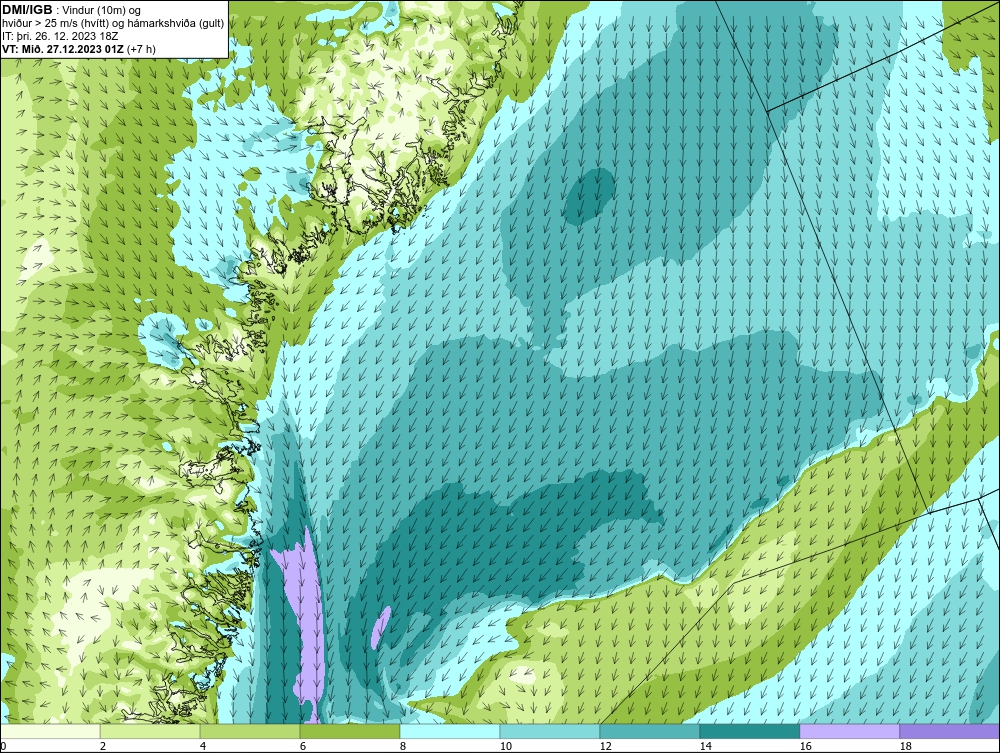Click the 0–2 m/s pale legend swatch

point(50,731)
